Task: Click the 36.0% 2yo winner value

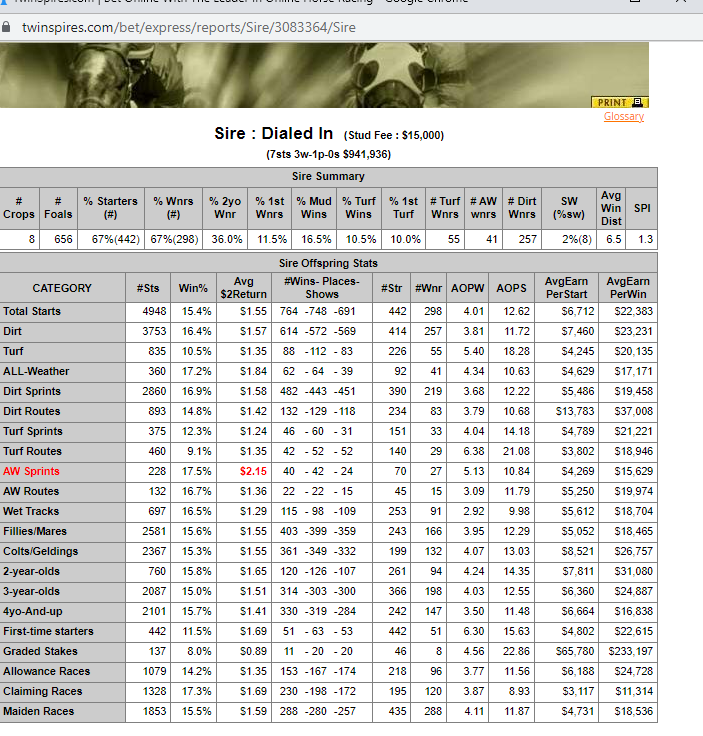Action: coord(227,239)
